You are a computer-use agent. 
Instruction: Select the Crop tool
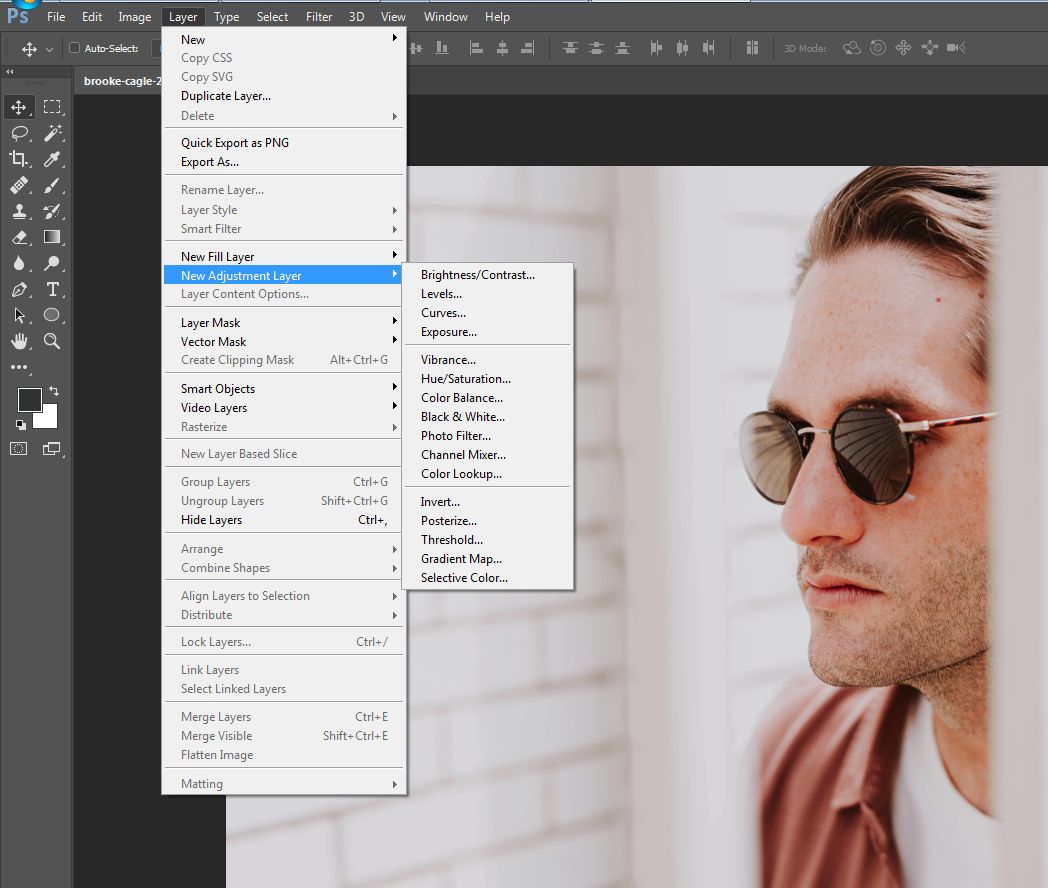[x=18, y=158]
